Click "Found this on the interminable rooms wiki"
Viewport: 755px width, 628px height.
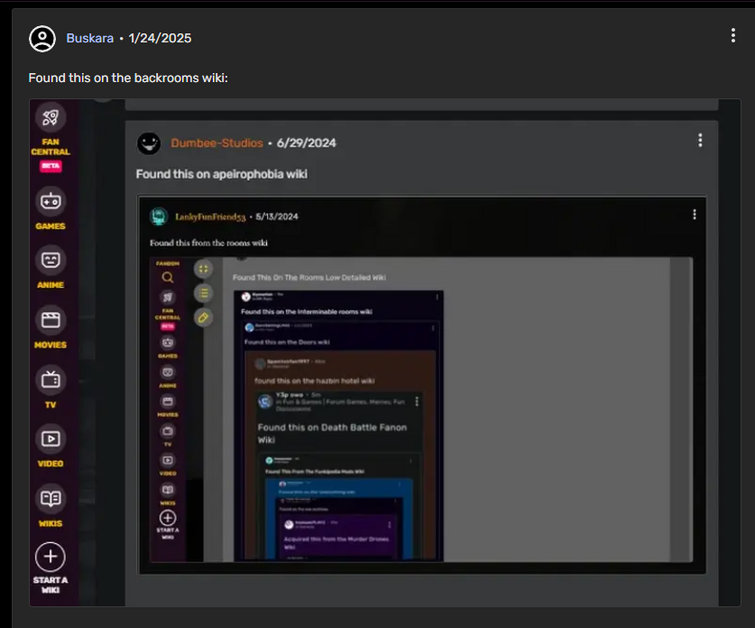tap(306, 312)
